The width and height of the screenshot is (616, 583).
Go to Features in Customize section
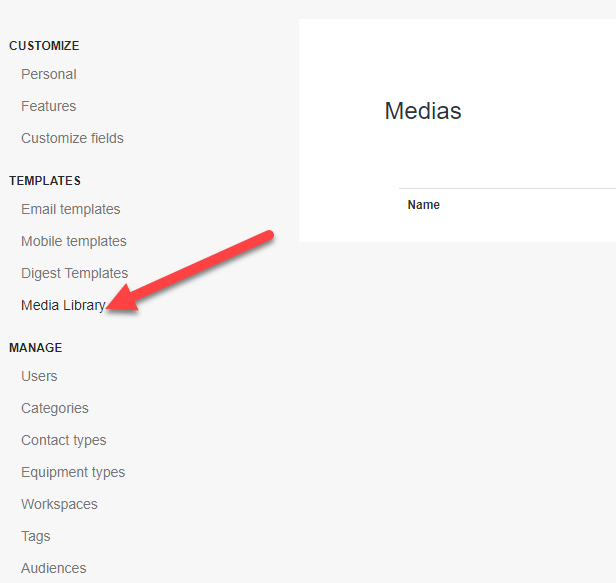pos(49,106)
